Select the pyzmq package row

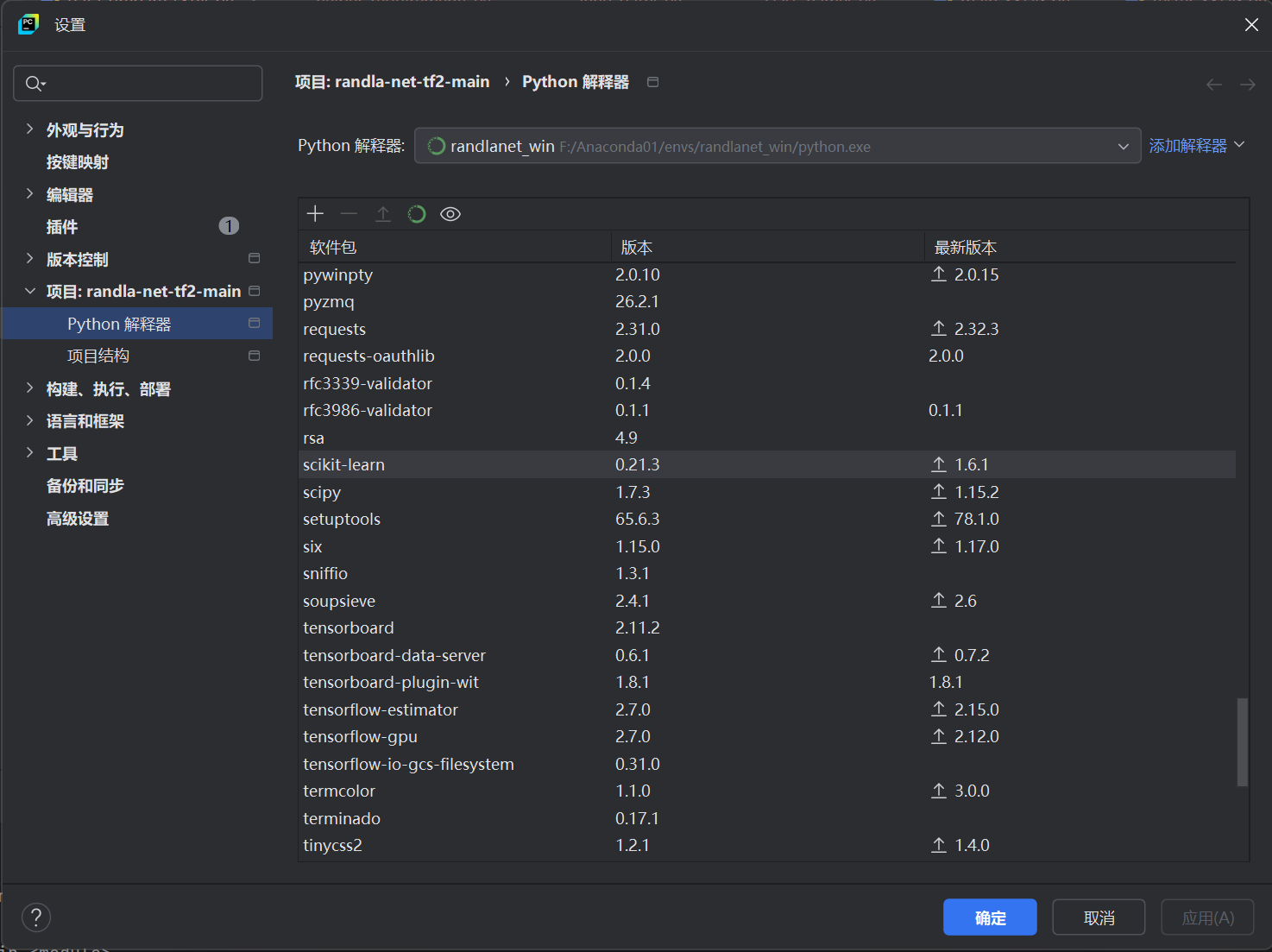coord(767,301)
